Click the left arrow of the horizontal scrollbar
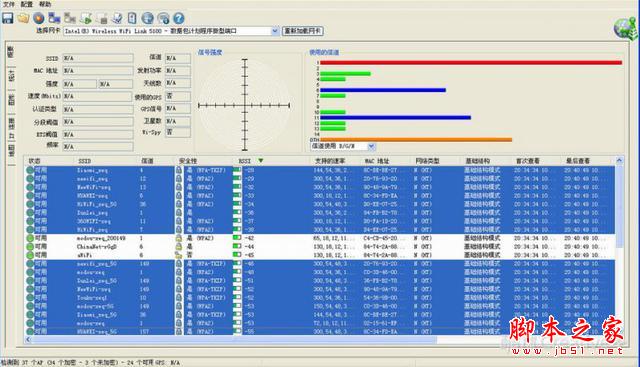The width and height of the screenshot is (640, 367). pos(28,340)
